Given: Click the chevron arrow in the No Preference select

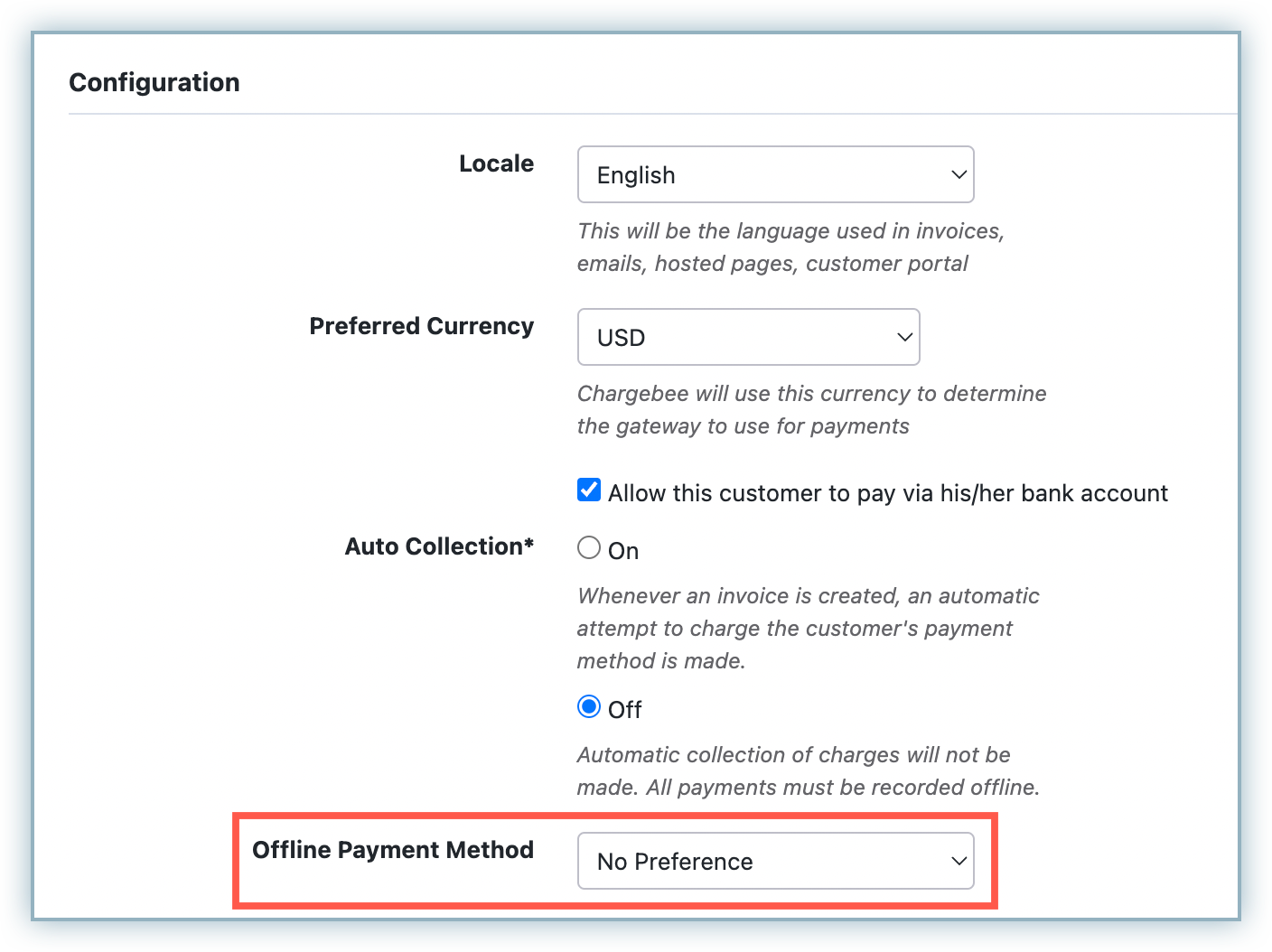Looking at the screenshot, I should click(x=959, y=861).
